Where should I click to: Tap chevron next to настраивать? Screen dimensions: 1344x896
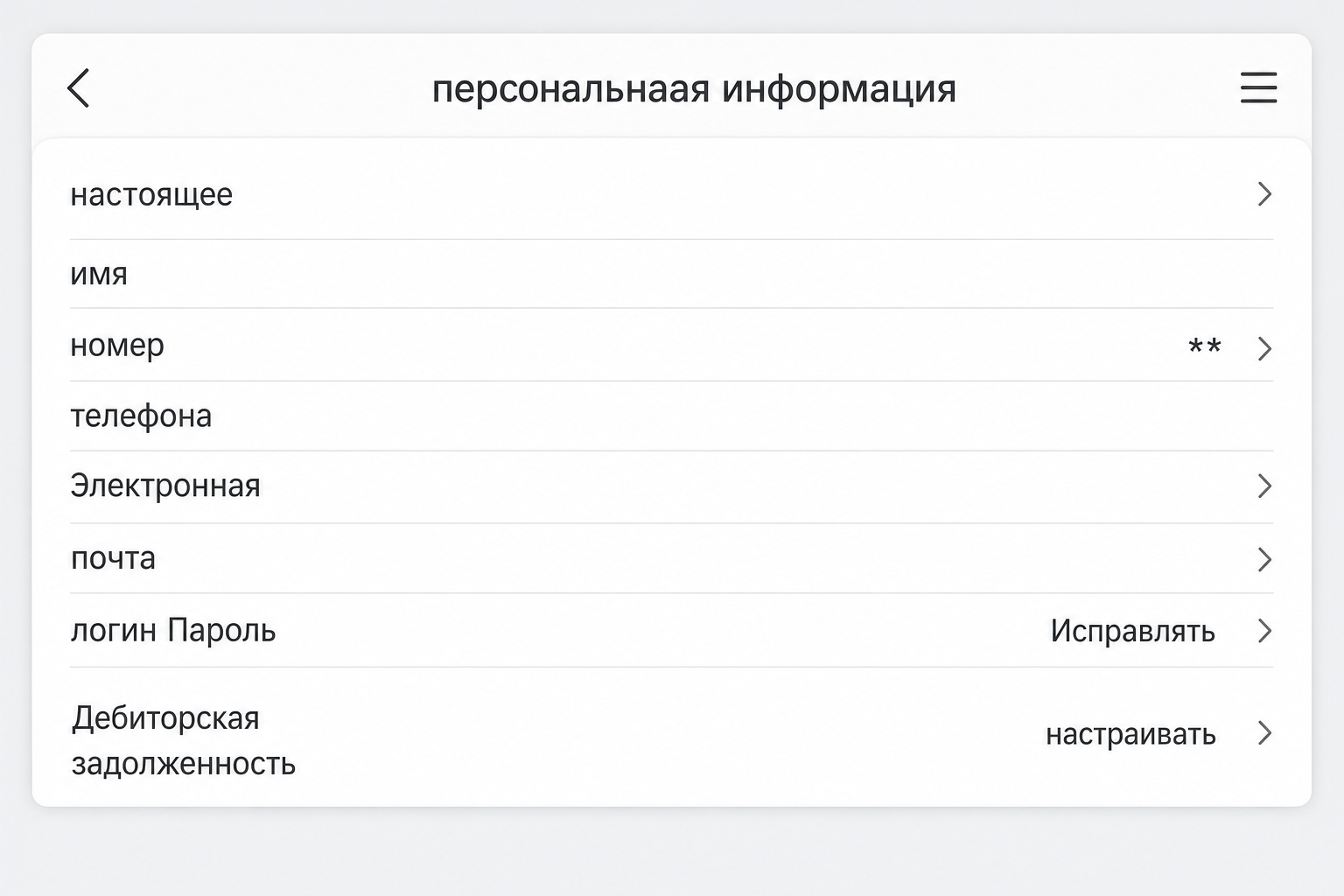(1264, 733)
